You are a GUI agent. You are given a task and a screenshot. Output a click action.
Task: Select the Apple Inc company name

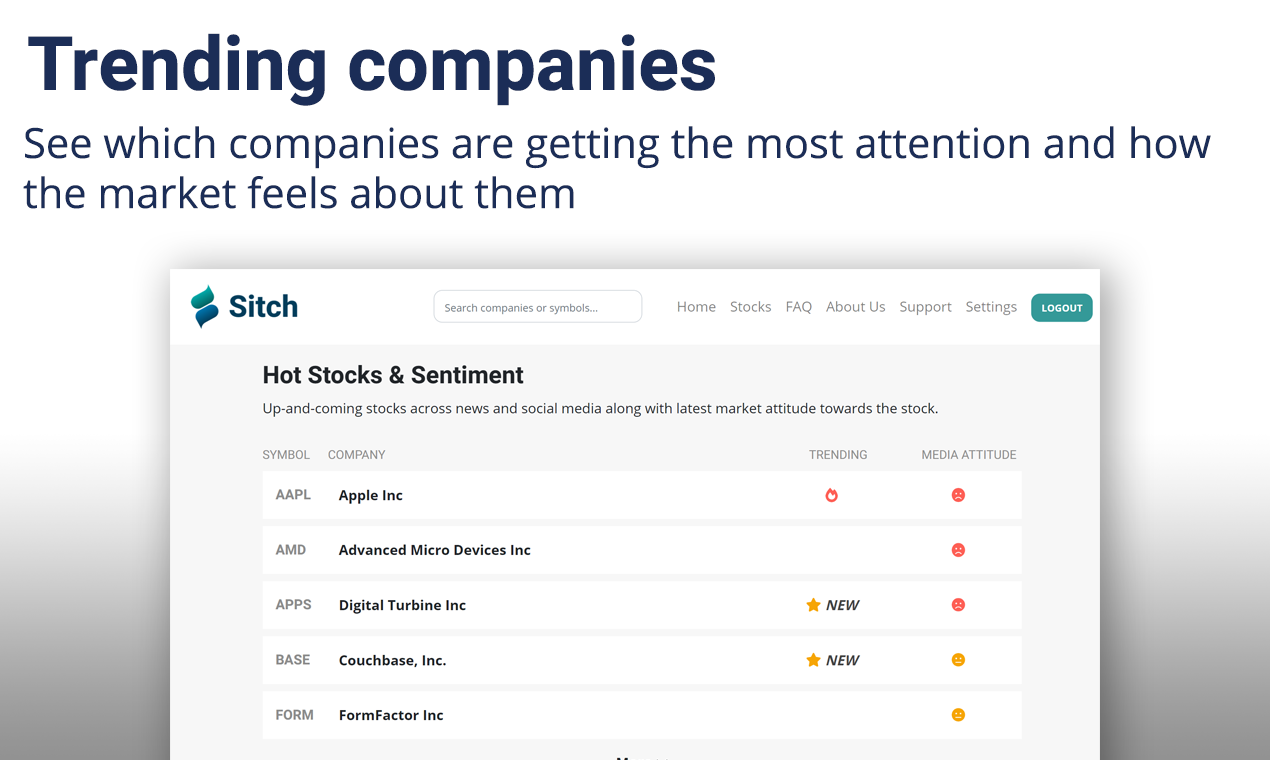[371, 495]
